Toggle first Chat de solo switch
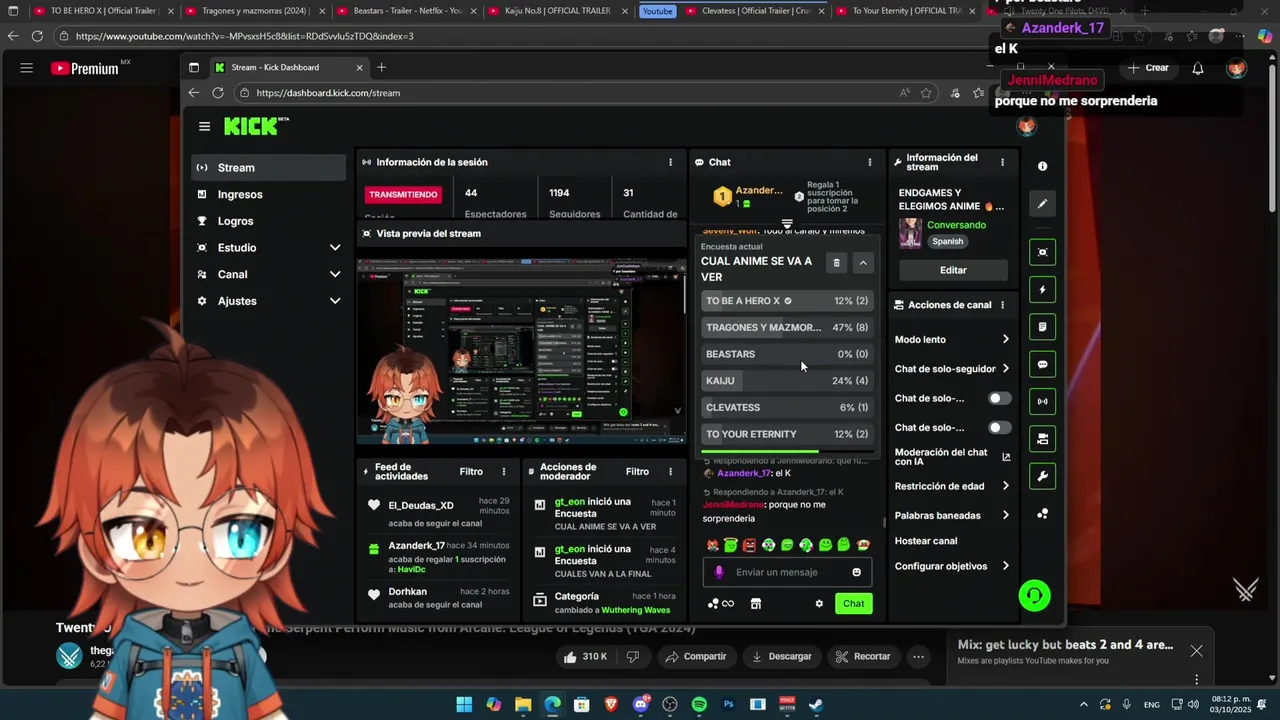The width and height of the screenshot is (1280, 720). [x=999, y=398]
